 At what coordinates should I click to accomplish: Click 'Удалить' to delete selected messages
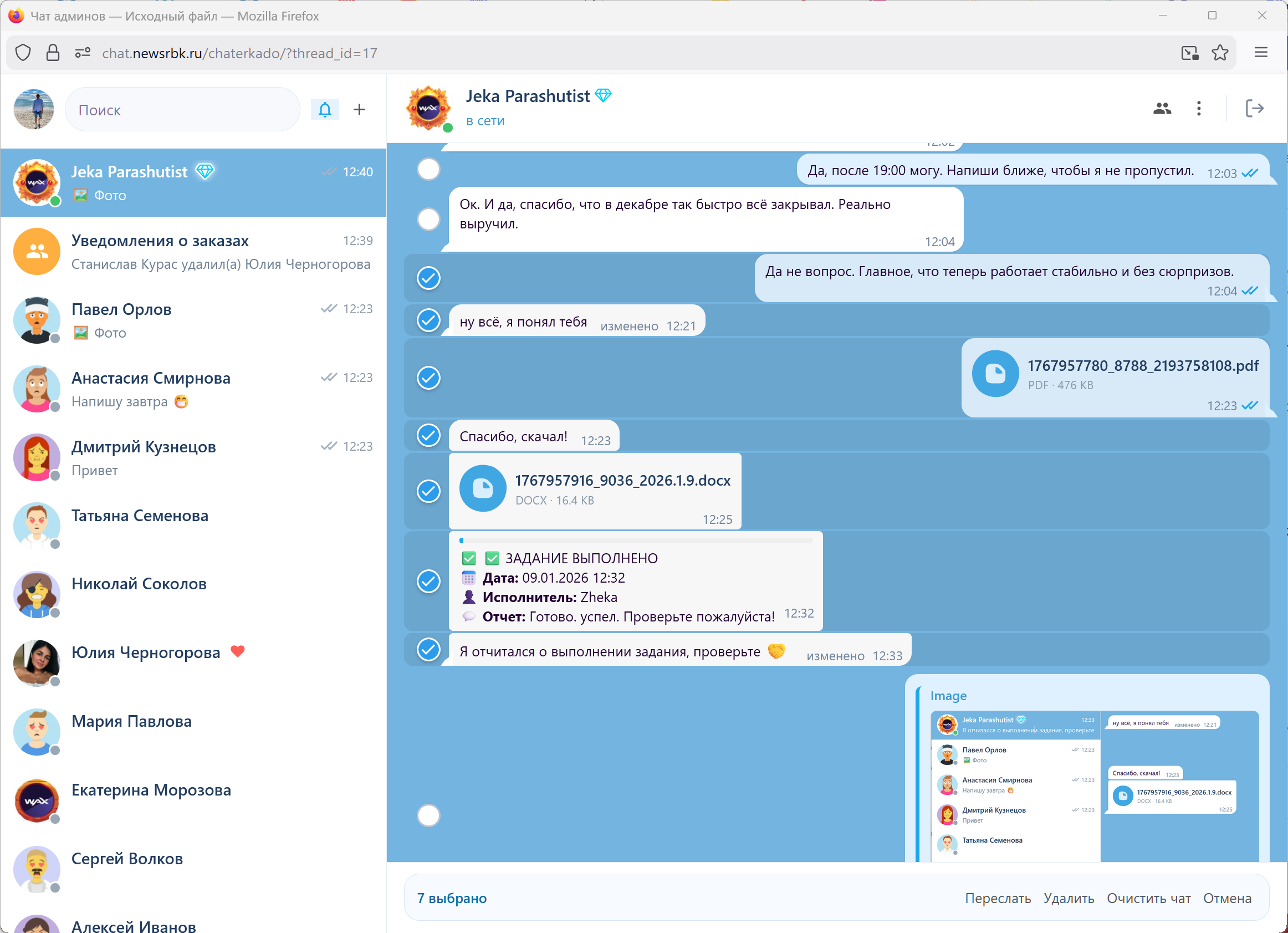point(1069,898)
